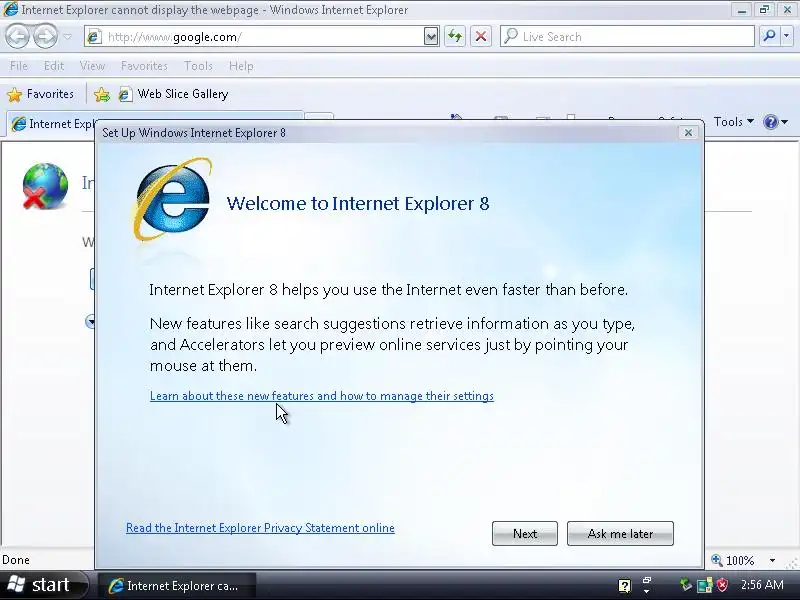Open the Windows start menu
Image resolution: width=800 pixels, height=600 pixels.
tap(44, 585)
